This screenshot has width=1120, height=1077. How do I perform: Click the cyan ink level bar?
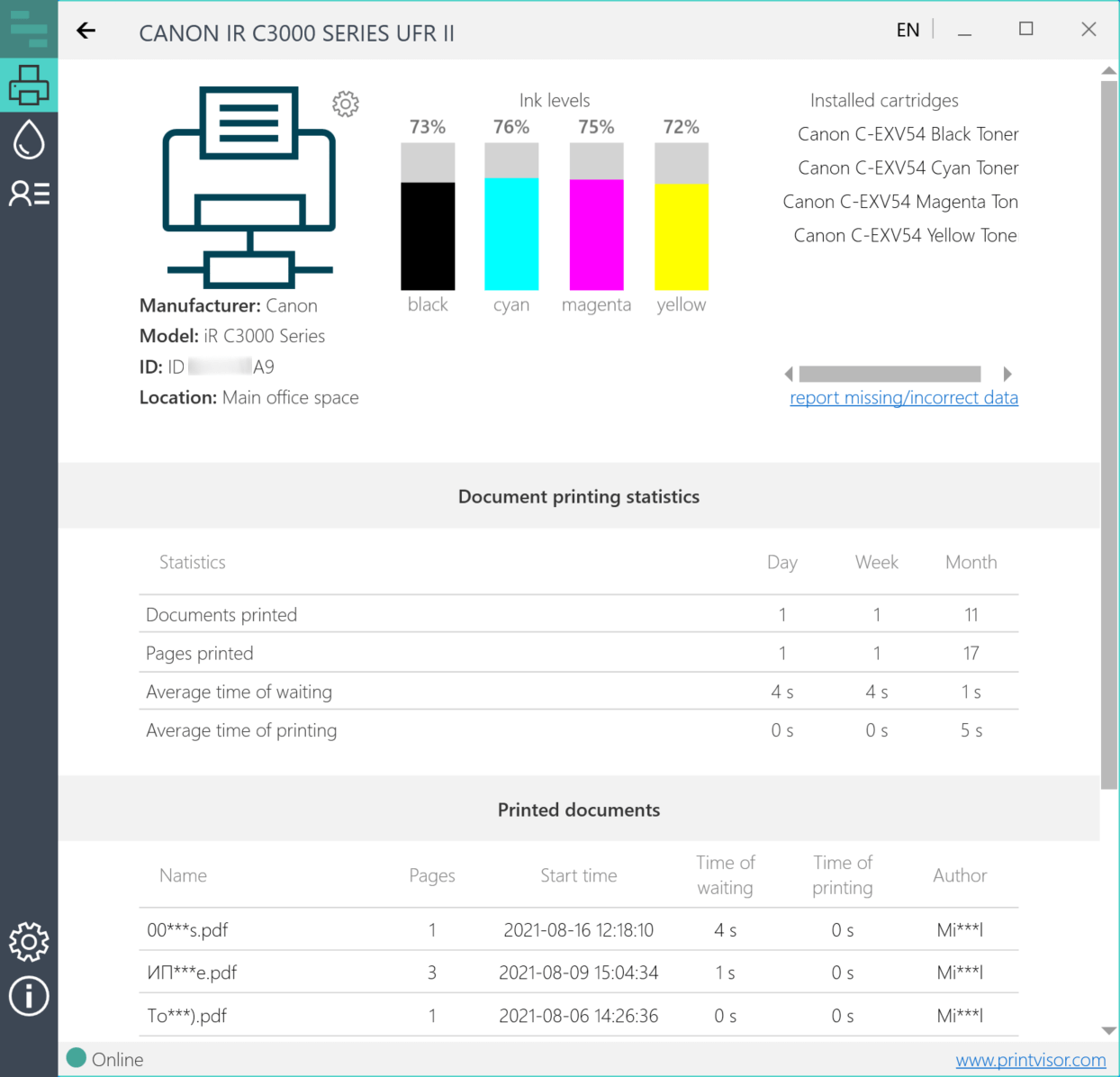click(511, 233)
